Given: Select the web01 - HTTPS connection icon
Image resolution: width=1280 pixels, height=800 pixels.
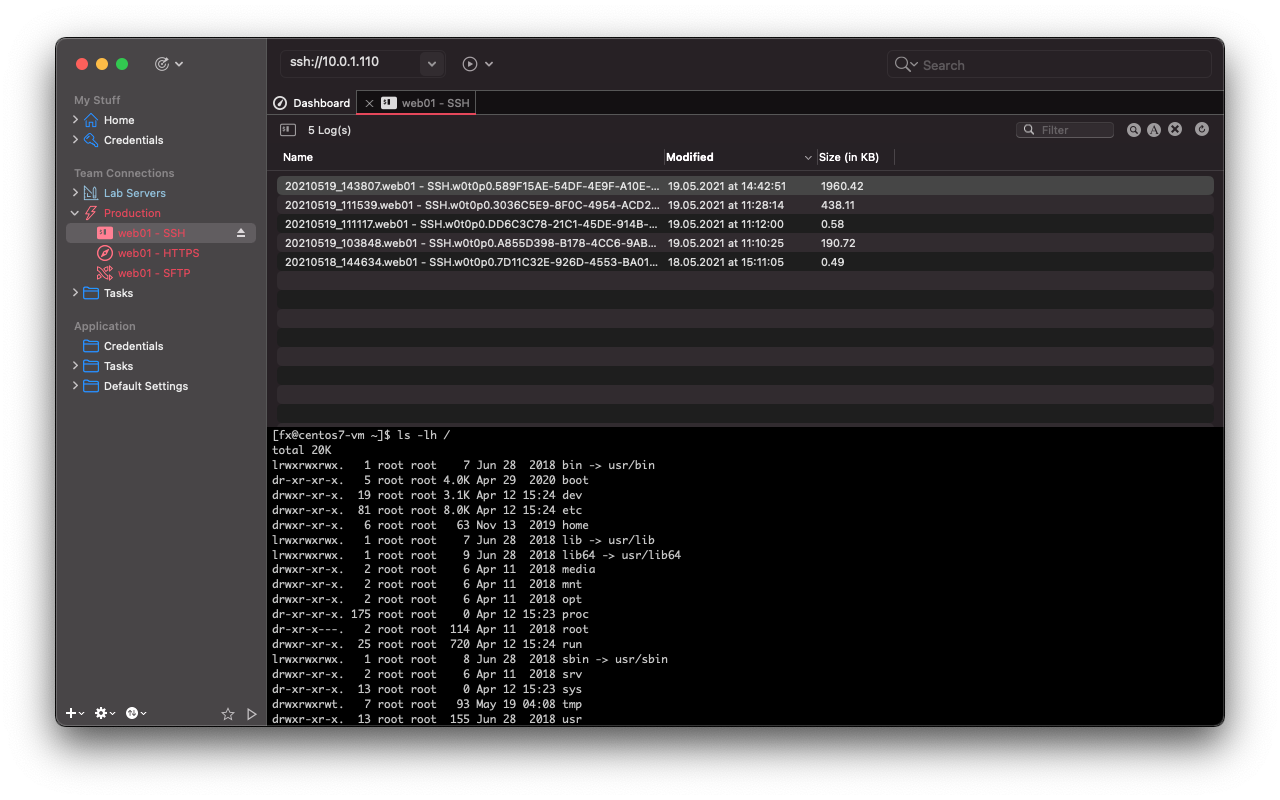Looking at the screenshot, I should 104,253.
